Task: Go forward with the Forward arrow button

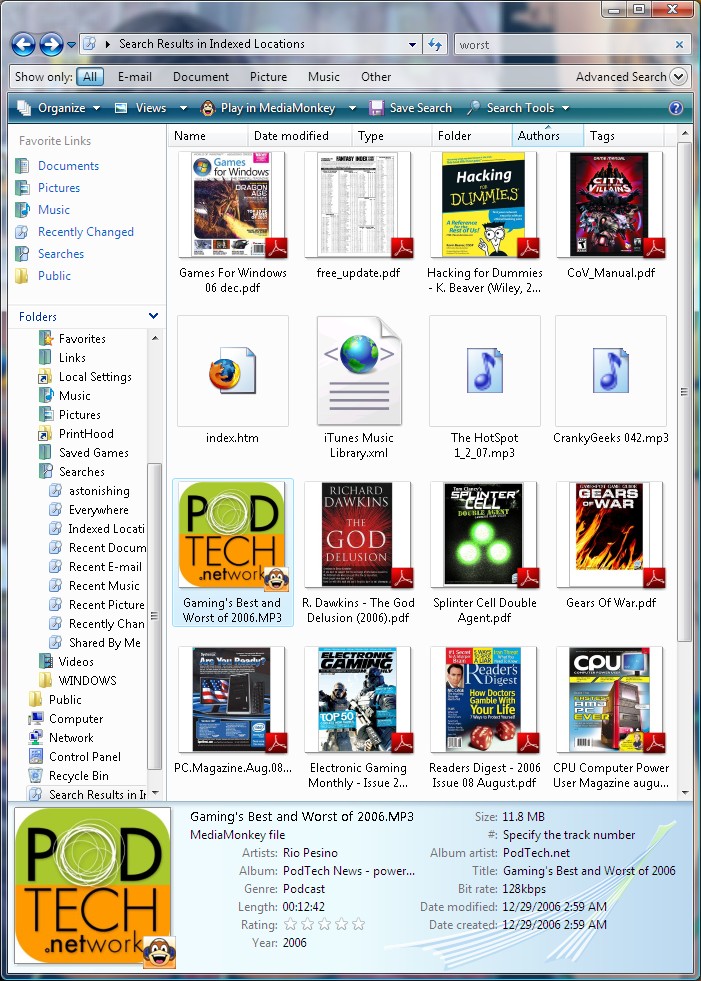Action: 51,44
